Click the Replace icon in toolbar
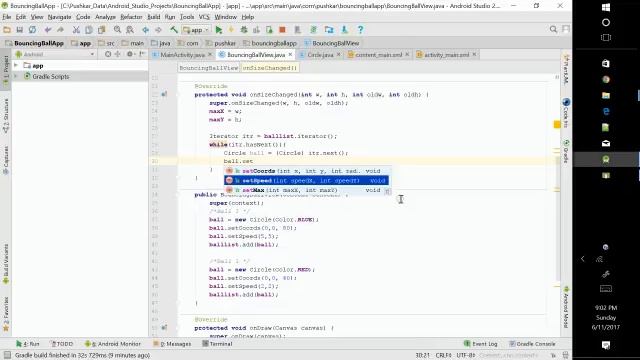 click(130, 30)
